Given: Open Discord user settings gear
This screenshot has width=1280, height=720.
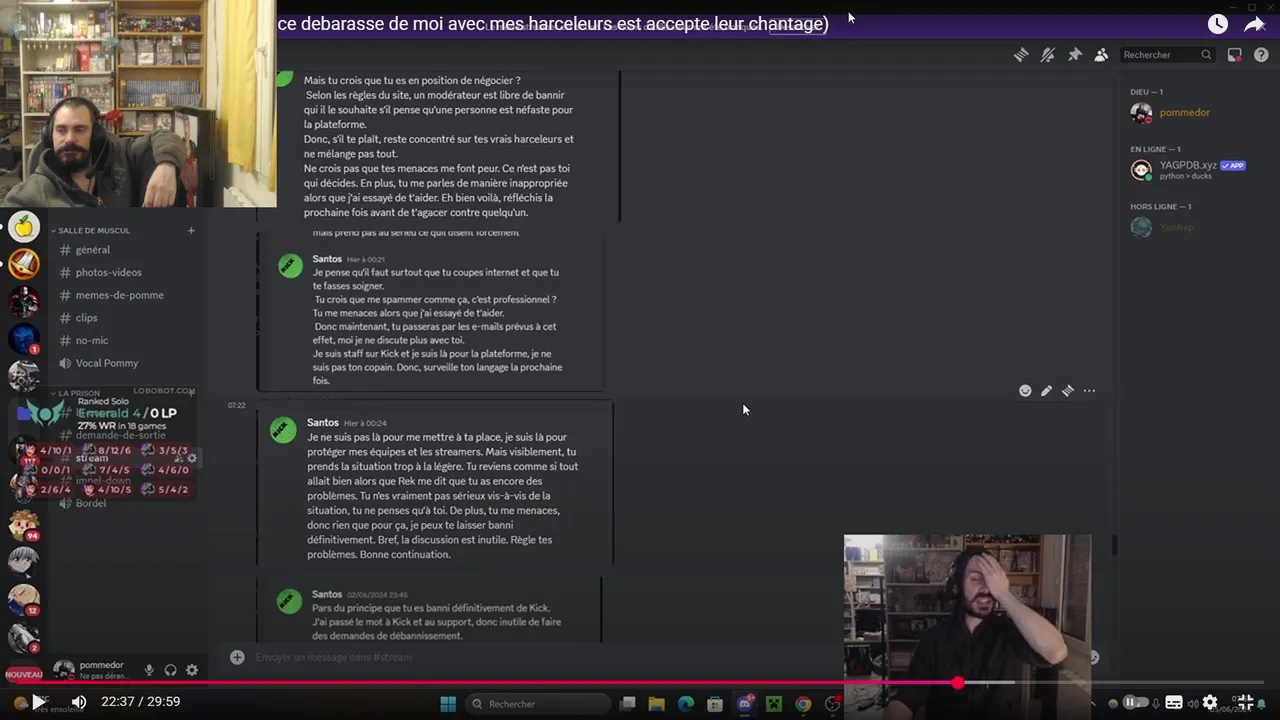Looking at the screenshot, I should point(192,670).
